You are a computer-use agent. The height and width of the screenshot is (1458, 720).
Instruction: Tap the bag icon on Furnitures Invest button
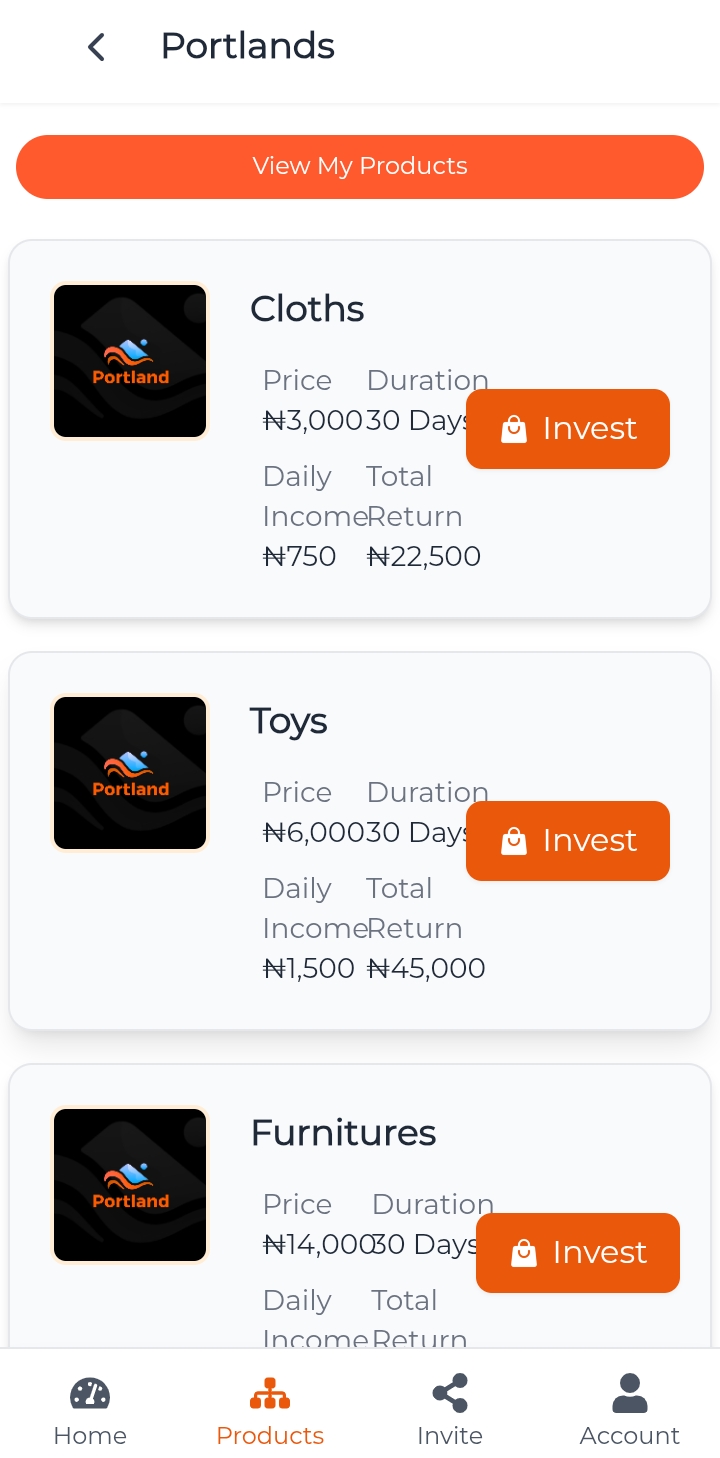pos(523,1253)
